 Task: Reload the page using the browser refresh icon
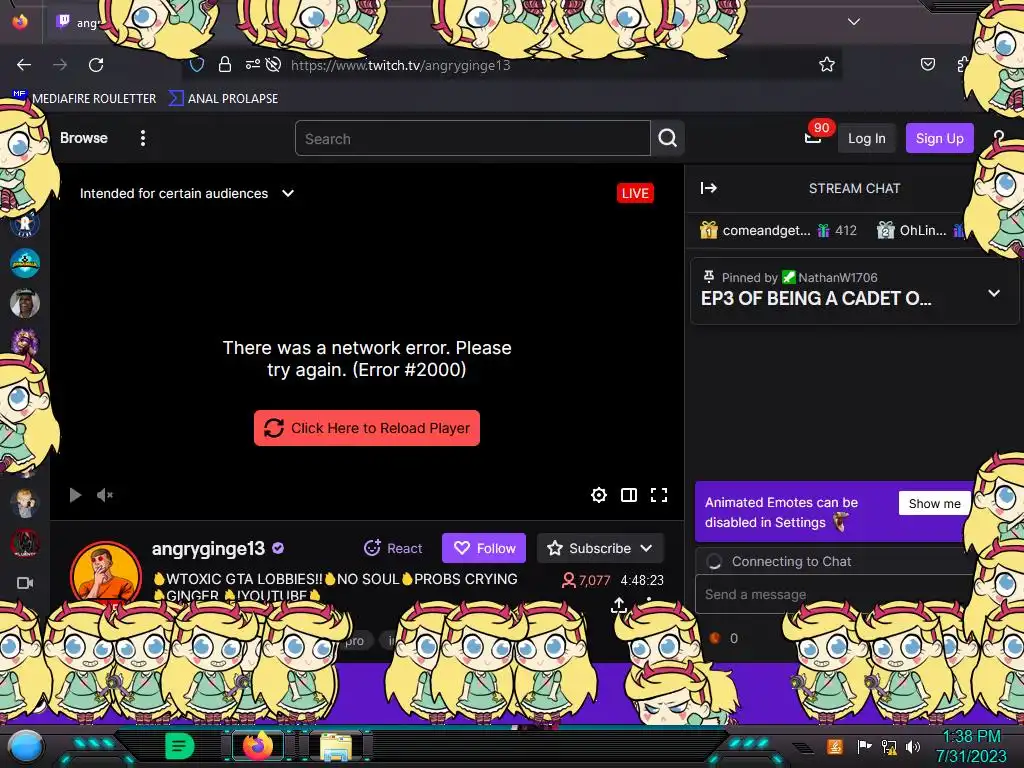[96, 65]
